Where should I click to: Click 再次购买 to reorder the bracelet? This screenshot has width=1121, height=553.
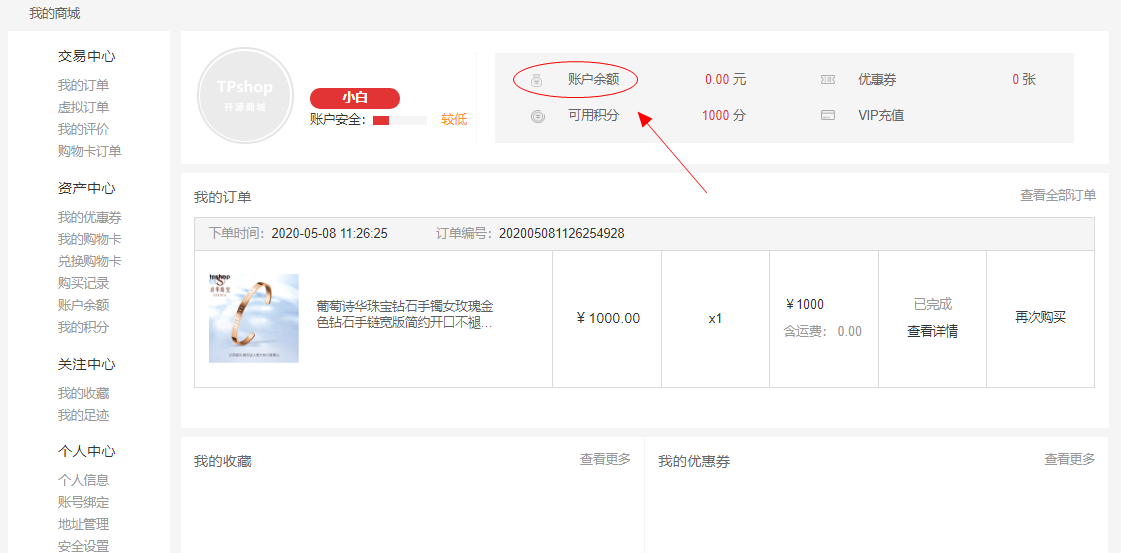click(x=1040, y=318)
